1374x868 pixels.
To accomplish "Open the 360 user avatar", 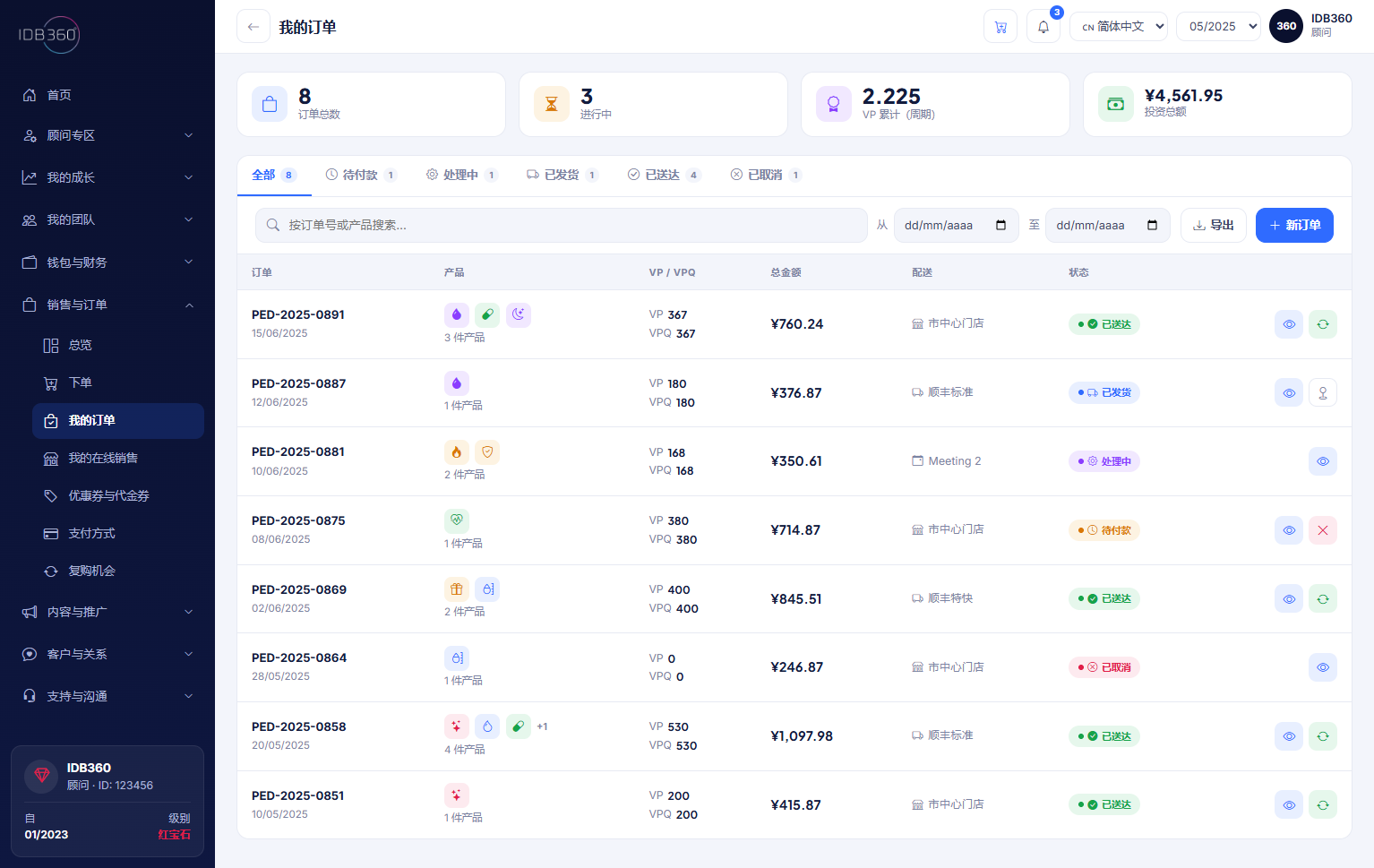I will tap(1286, 26).
